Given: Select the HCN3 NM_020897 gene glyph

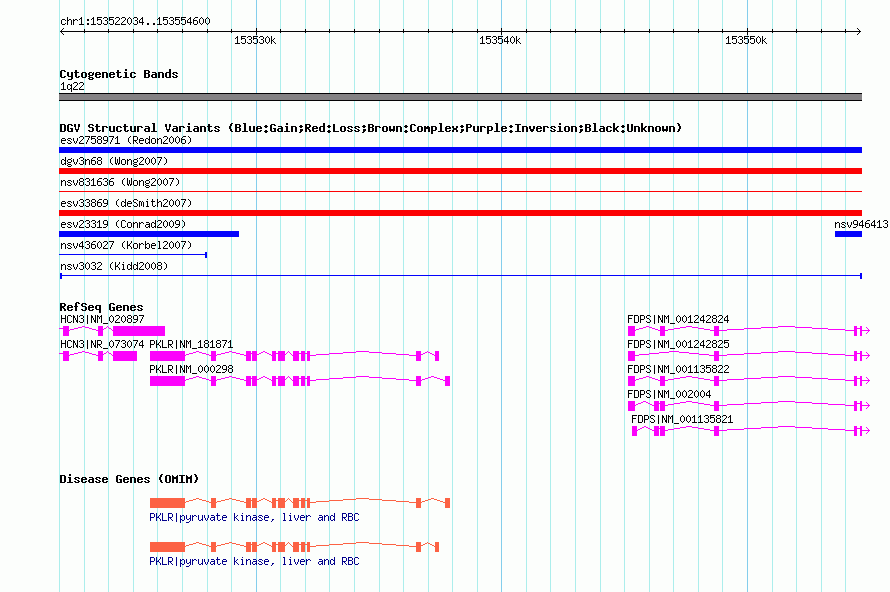Looking at the screenshot, I should click(112, 331).
